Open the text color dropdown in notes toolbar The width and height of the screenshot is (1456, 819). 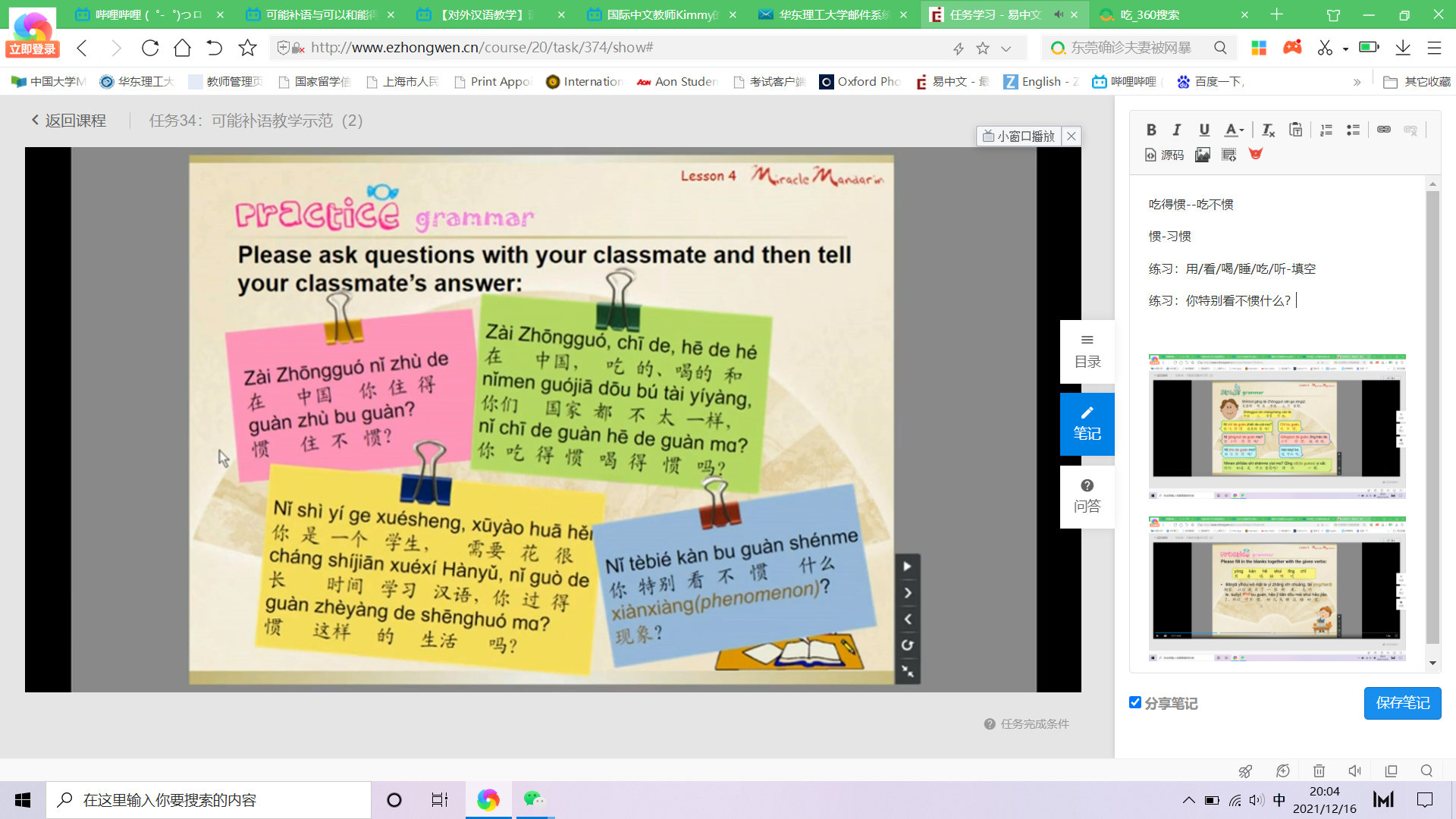tap(1234, 130)
